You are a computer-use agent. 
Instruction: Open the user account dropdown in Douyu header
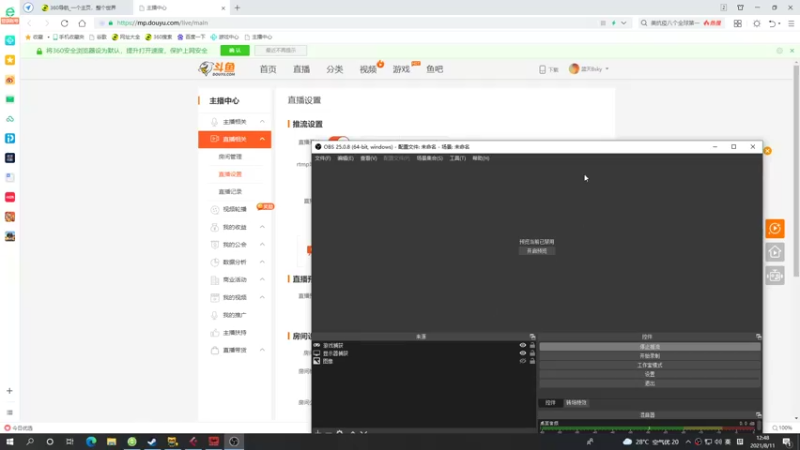[589, 69]
